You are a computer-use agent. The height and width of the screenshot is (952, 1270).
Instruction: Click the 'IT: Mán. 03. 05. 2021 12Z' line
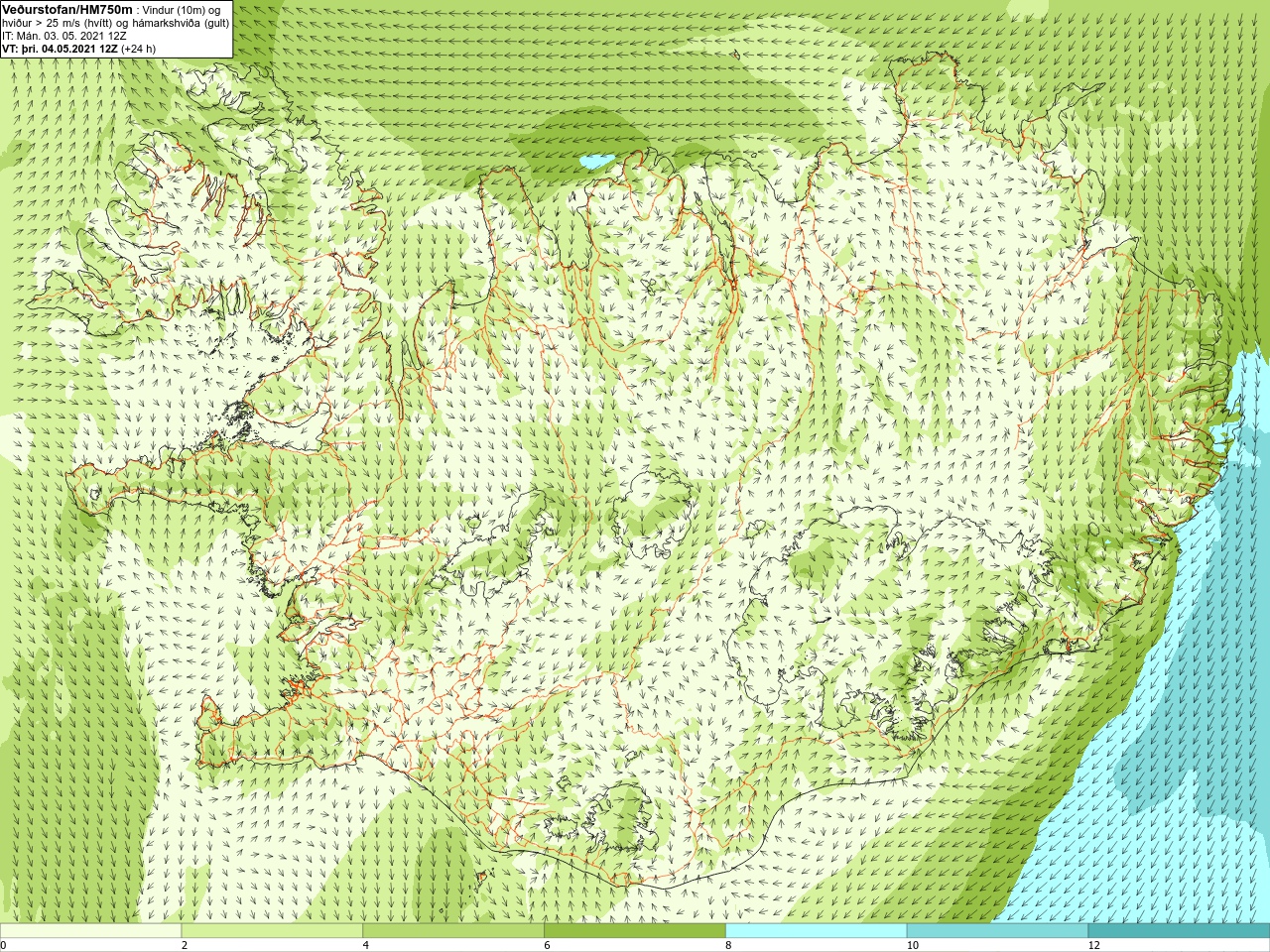(64, 36)
